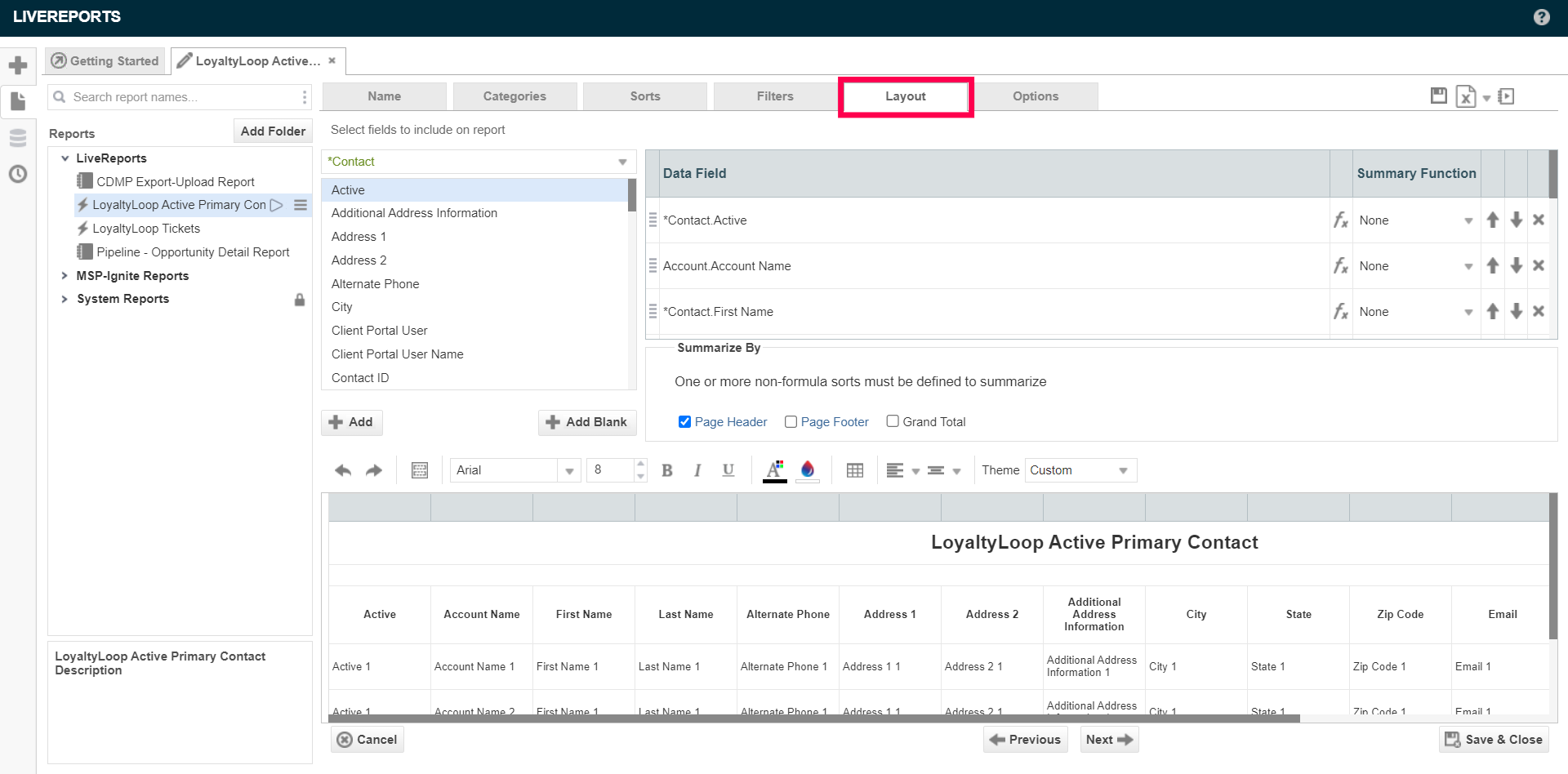Click Save & Close
Screen dimensions: 1568x774
[x=1494, y=740]
